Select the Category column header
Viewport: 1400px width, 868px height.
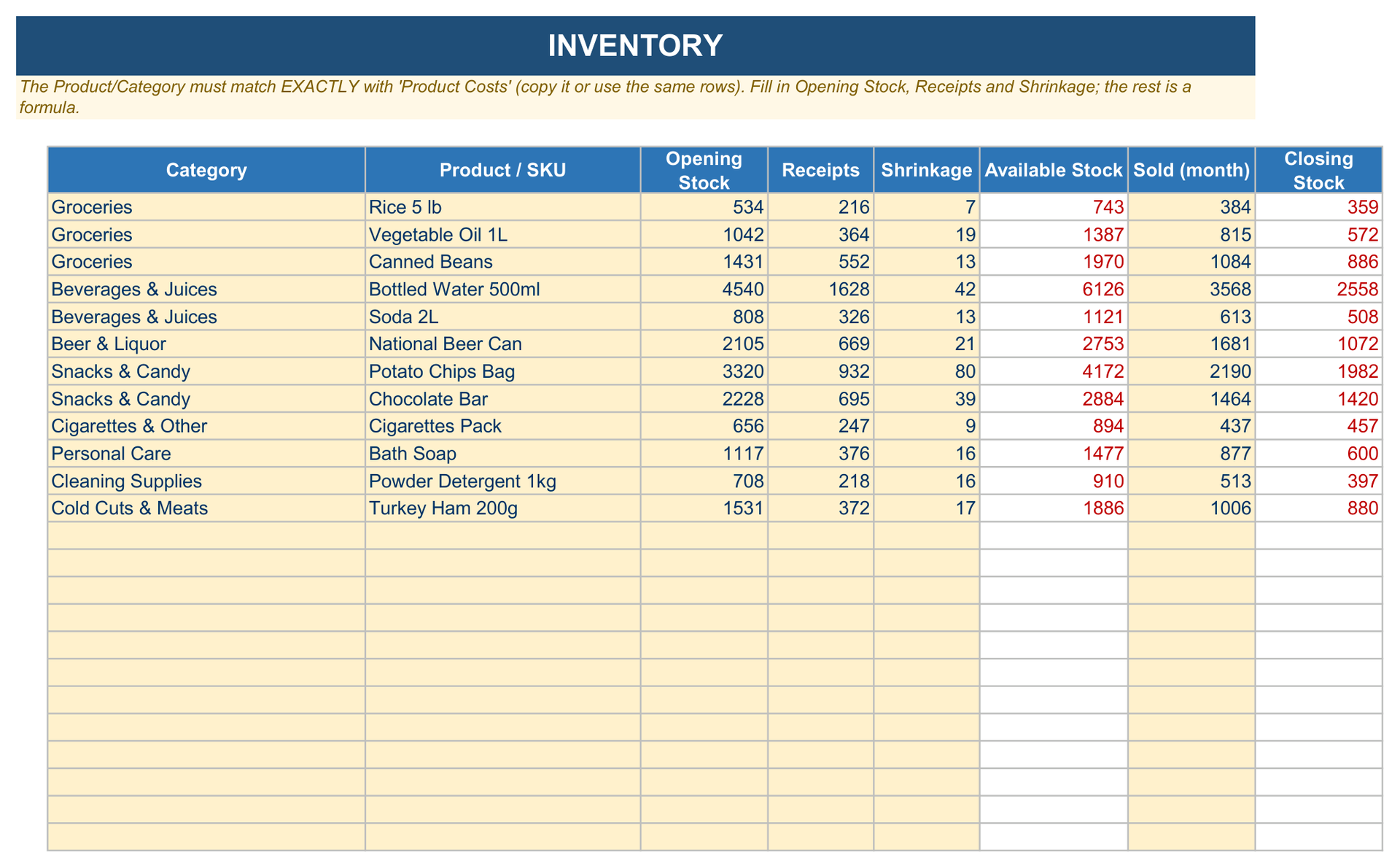tap(206, 170)
